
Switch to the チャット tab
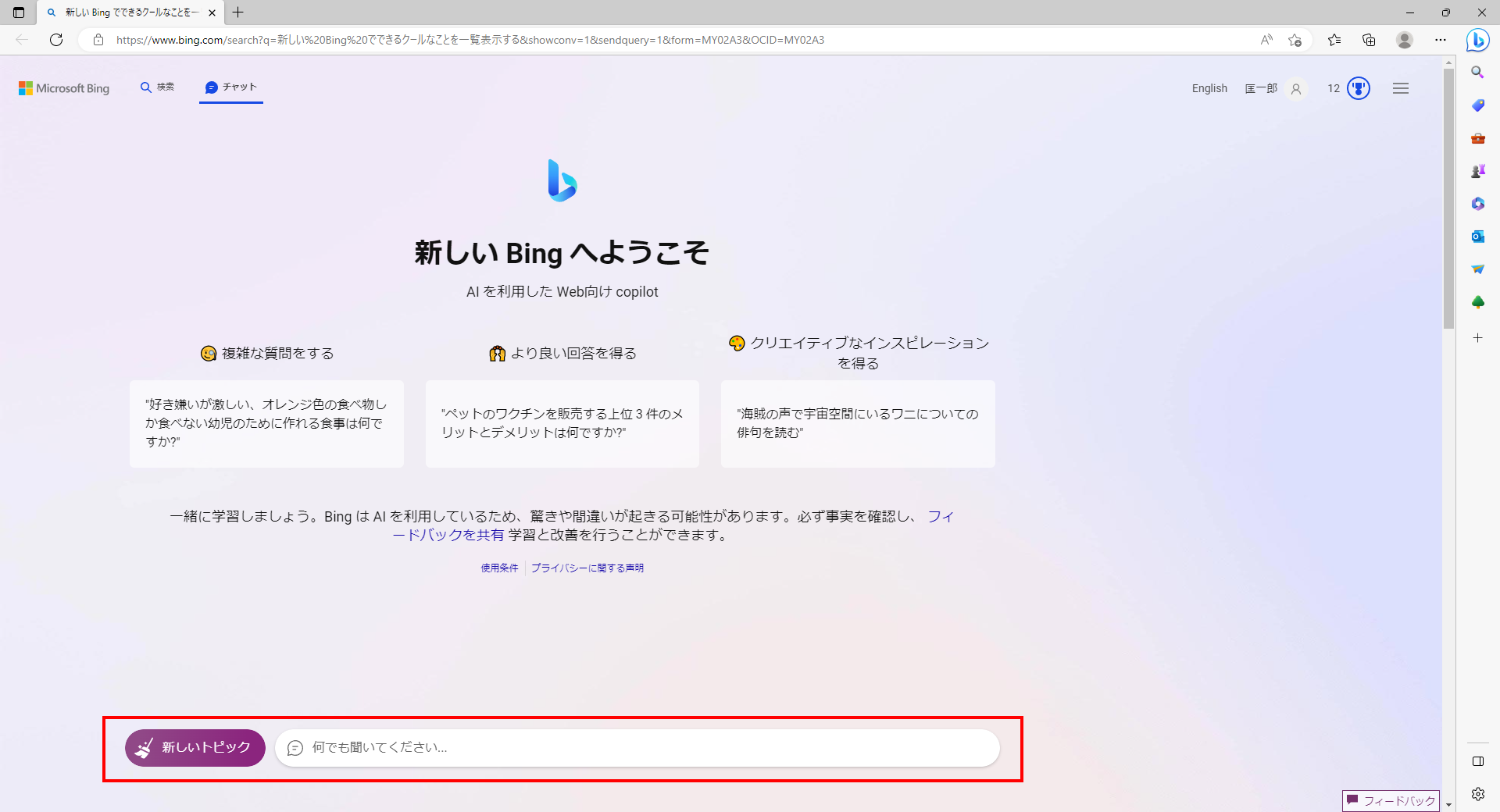click(x=230, y=87)
